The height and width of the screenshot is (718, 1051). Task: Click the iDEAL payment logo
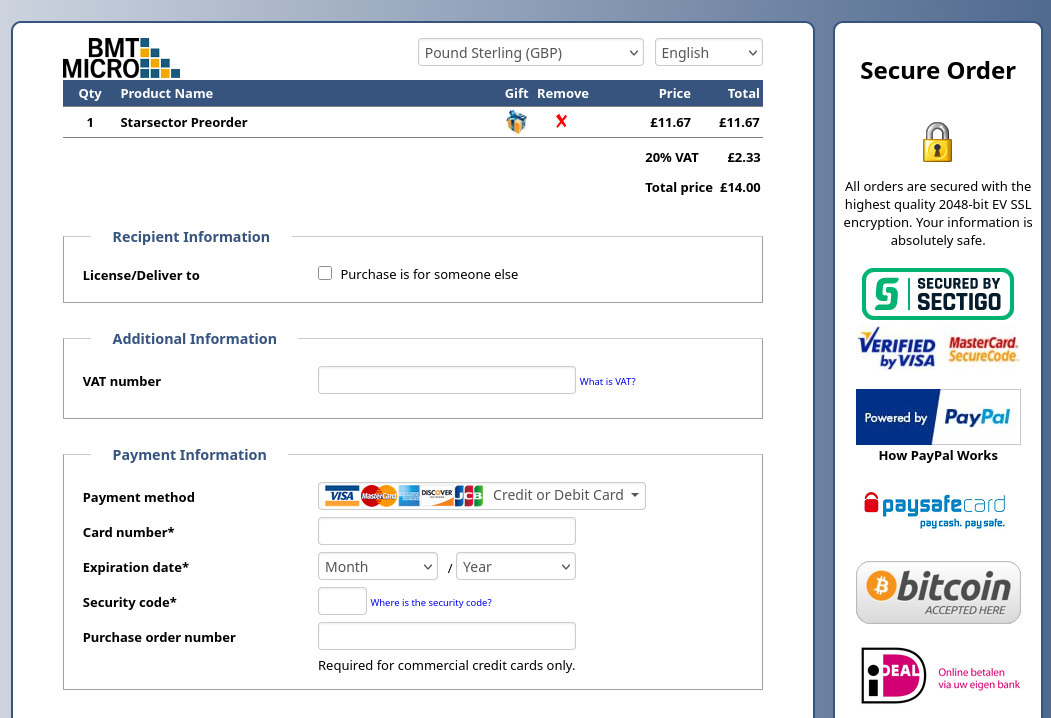click(940, 676)
